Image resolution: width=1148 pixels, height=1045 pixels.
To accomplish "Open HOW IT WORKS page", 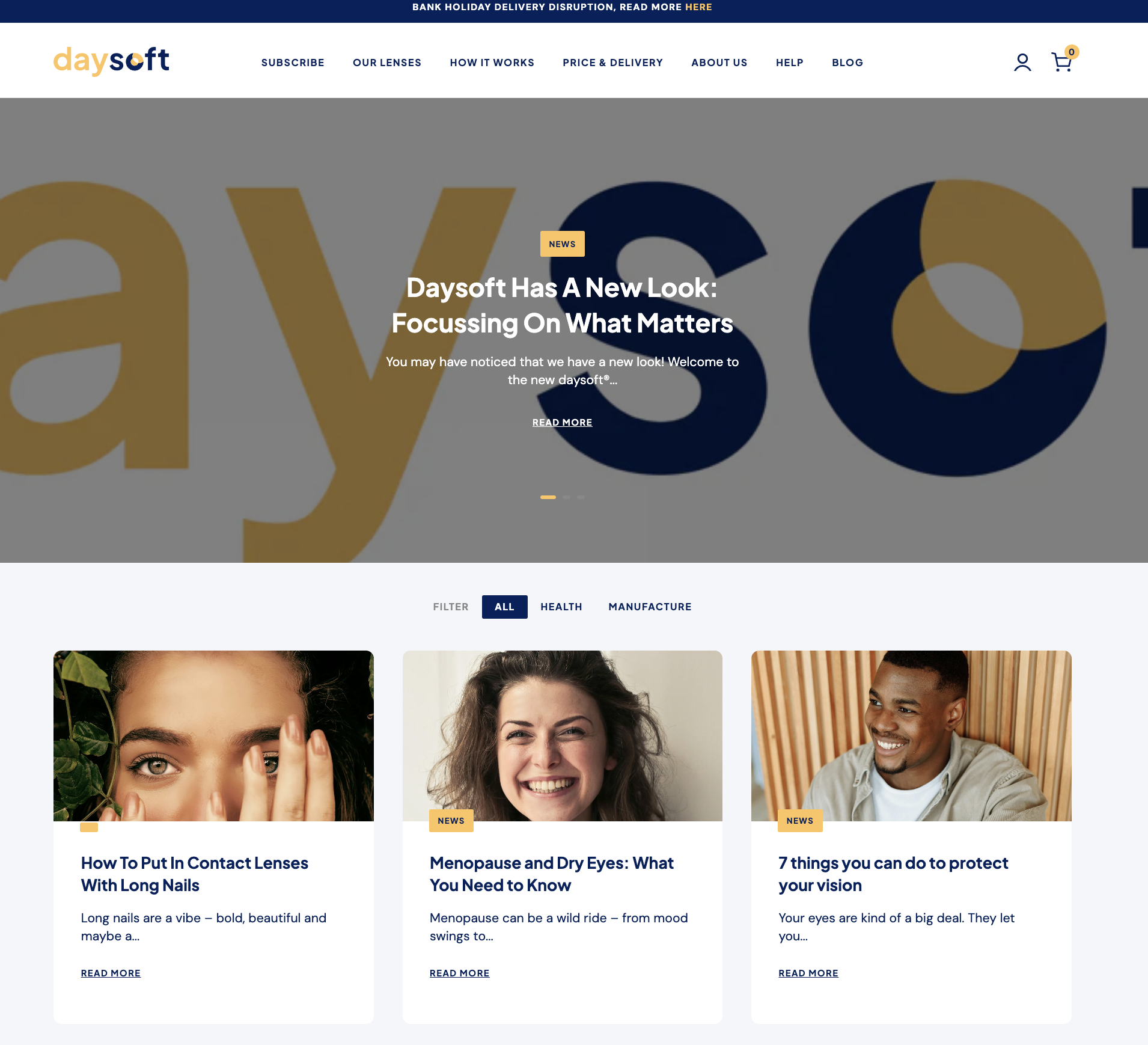I will 492,63.
